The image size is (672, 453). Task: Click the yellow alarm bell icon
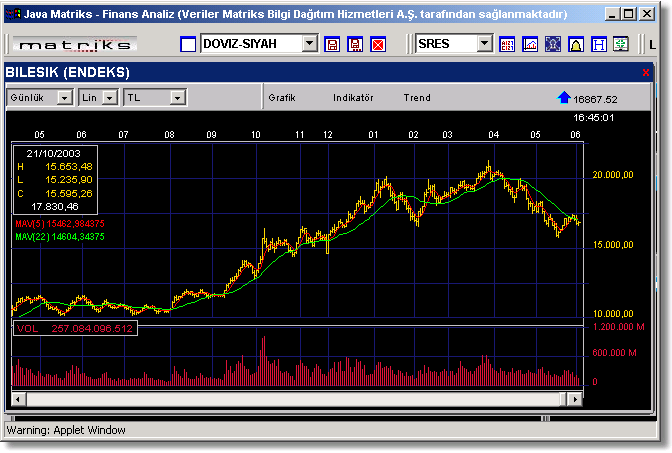[x=576, y=45]
